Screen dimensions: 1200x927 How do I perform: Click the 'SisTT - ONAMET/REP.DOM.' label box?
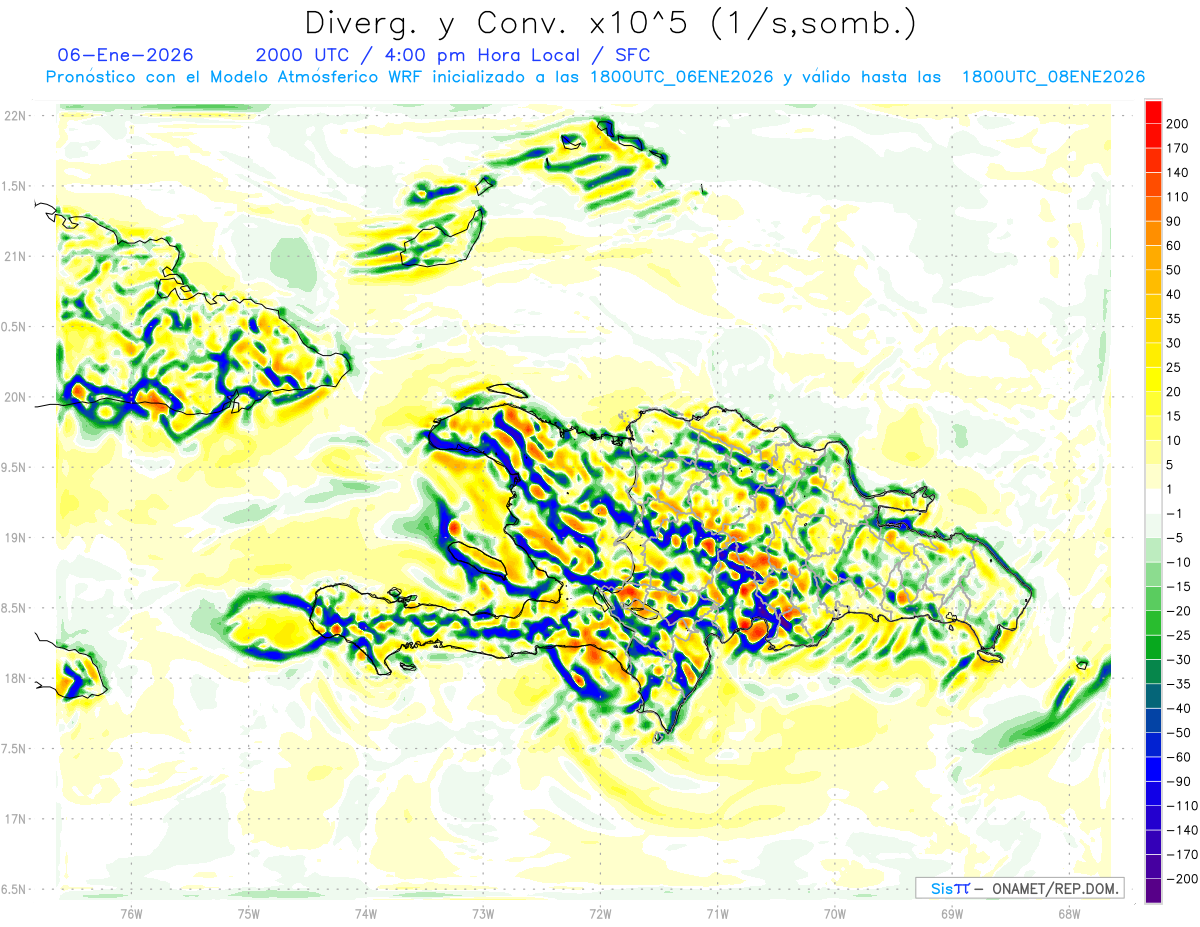pos(1020,888)
